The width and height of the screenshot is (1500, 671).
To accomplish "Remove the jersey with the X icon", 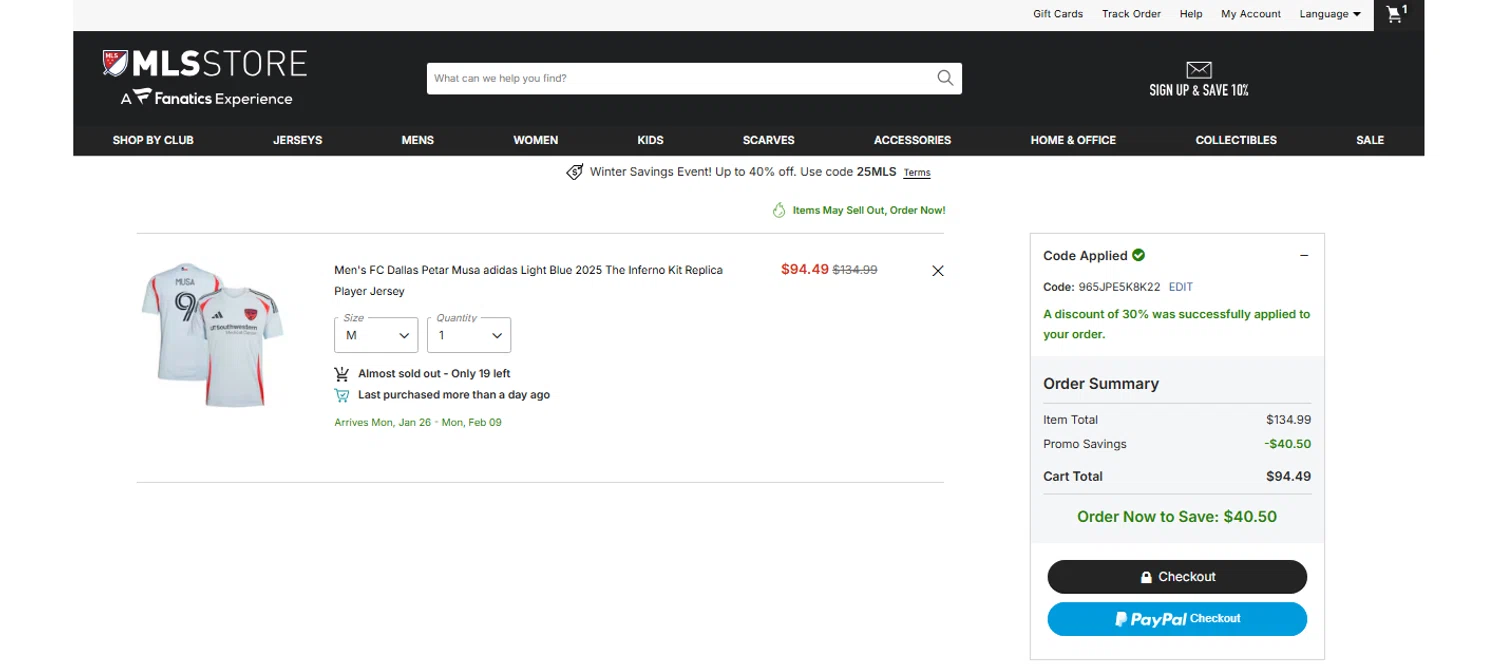I will pyautogui.click(x=938, y=271).
